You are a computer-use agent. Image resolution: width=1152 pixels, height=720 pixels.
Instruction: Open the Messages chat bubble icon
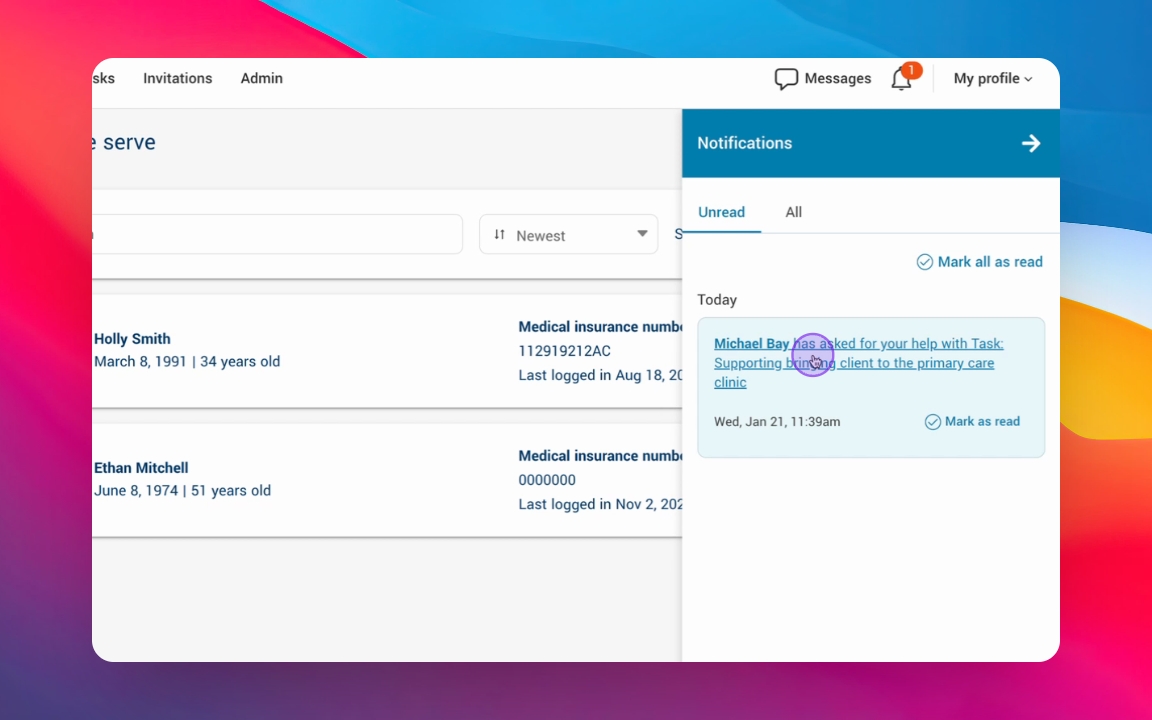point(785,79)
